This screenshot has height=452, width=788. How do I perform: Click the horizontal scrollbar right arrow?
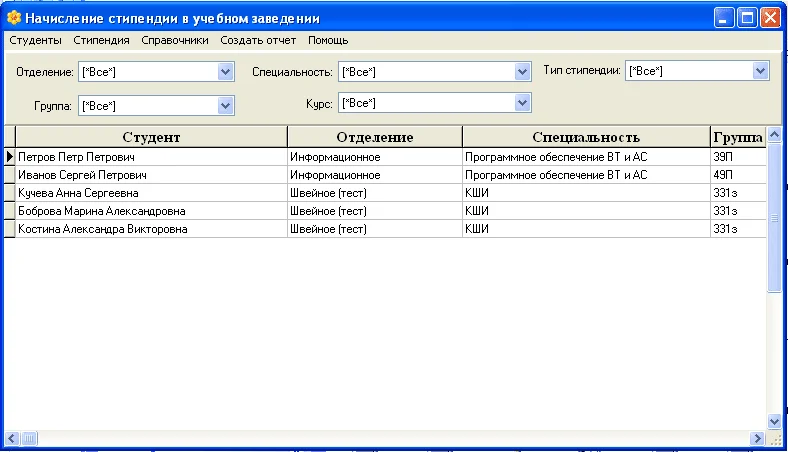(x=757, y=438)
